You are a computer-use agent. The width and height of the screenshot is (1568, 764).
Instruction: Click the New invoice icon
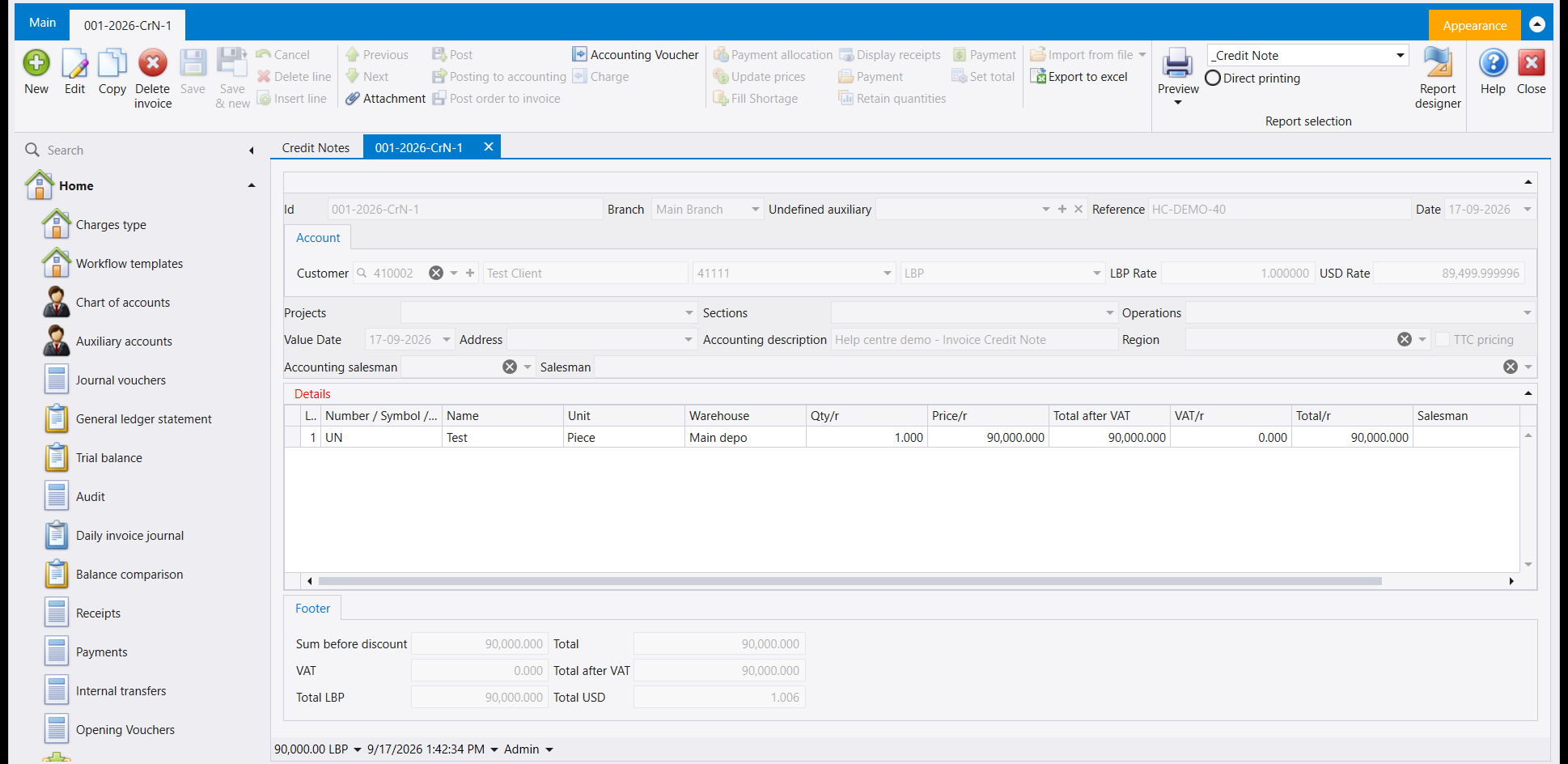coord(36,63)
